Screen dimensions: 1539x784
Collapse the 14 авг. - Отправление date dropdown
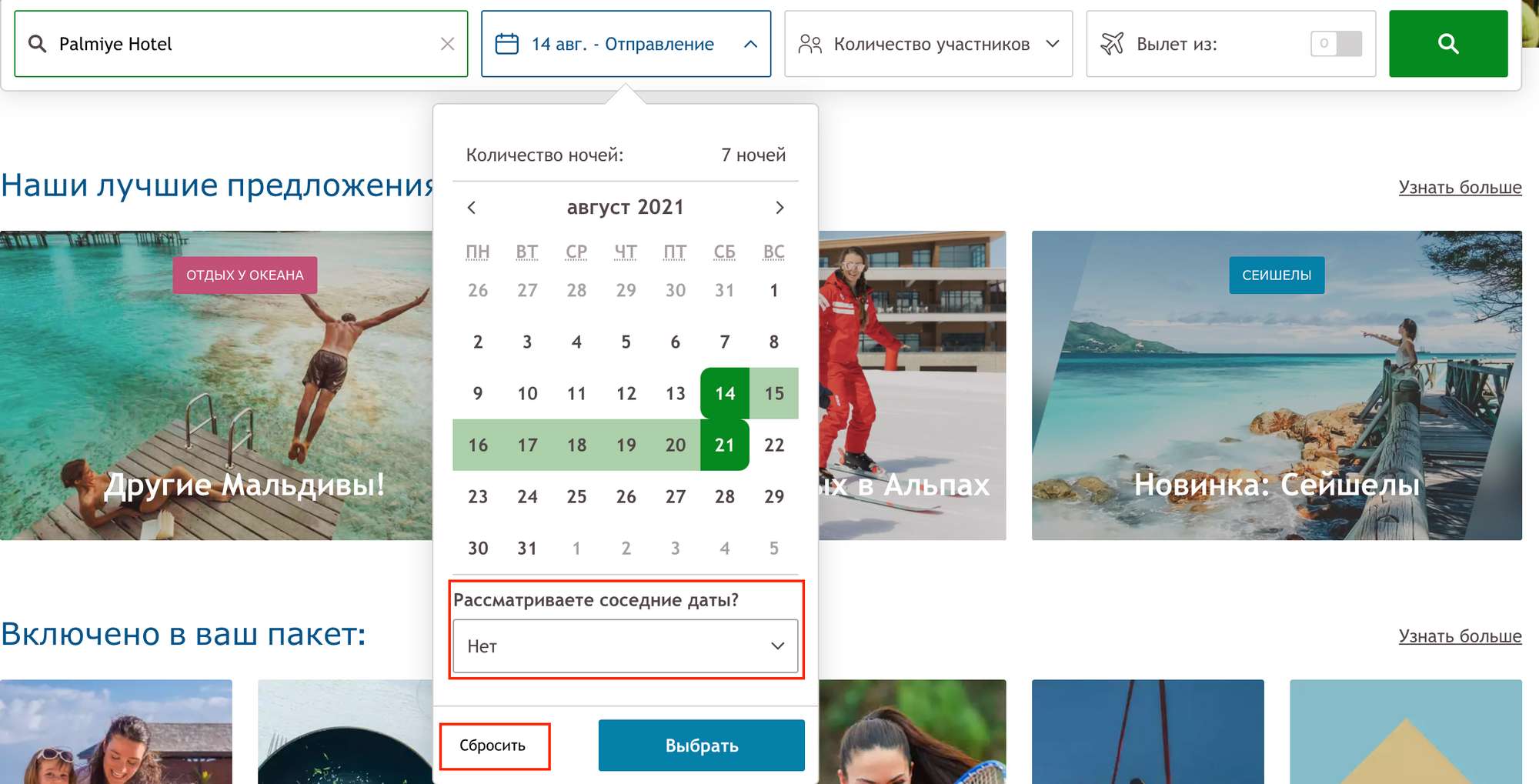coord(750,44)
